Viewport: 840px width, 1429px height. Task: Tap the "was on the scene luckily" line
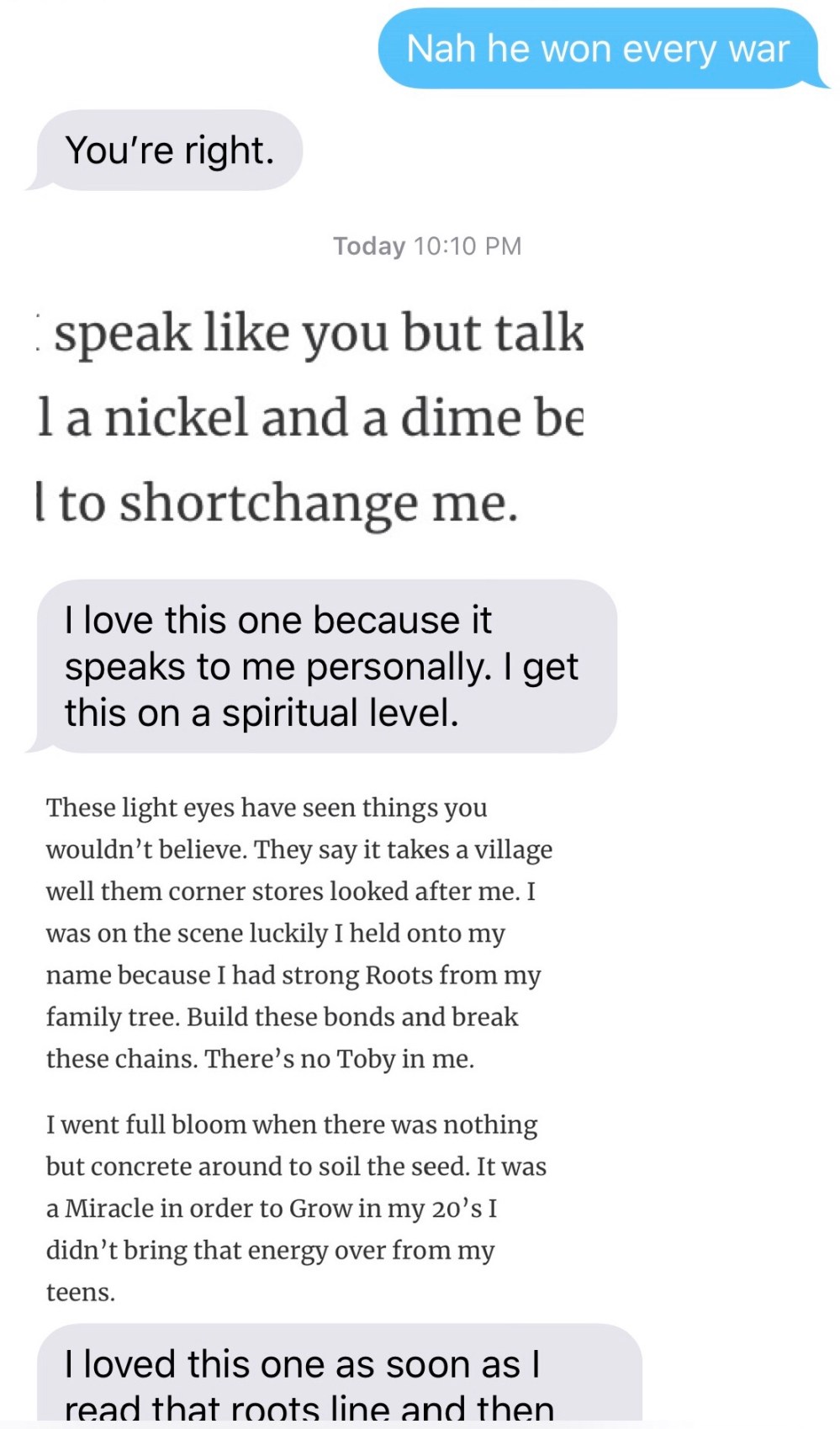(x=275, y=934)
